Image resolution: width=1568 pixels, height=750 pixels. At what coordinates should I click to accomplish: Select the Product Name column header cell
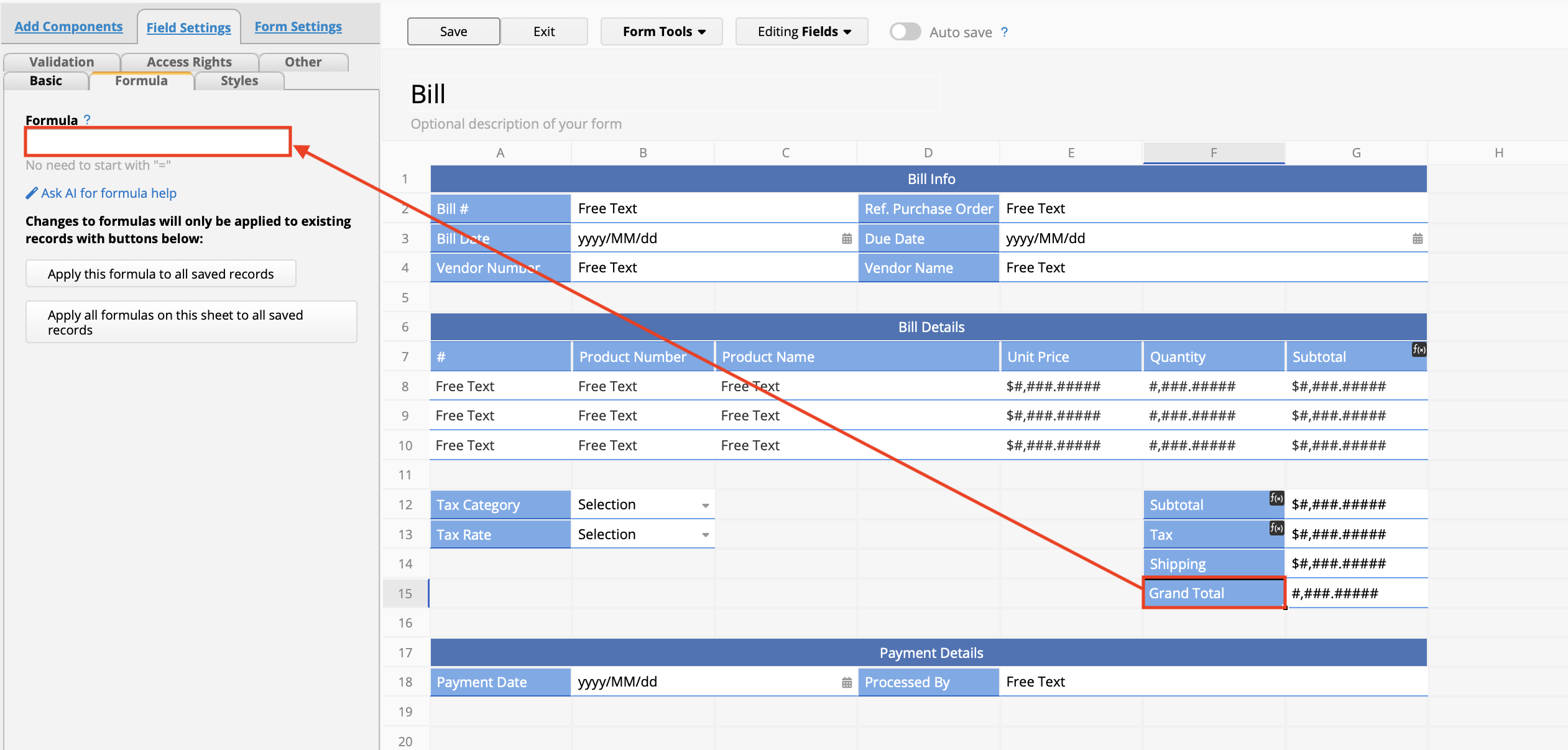point(857,356)
